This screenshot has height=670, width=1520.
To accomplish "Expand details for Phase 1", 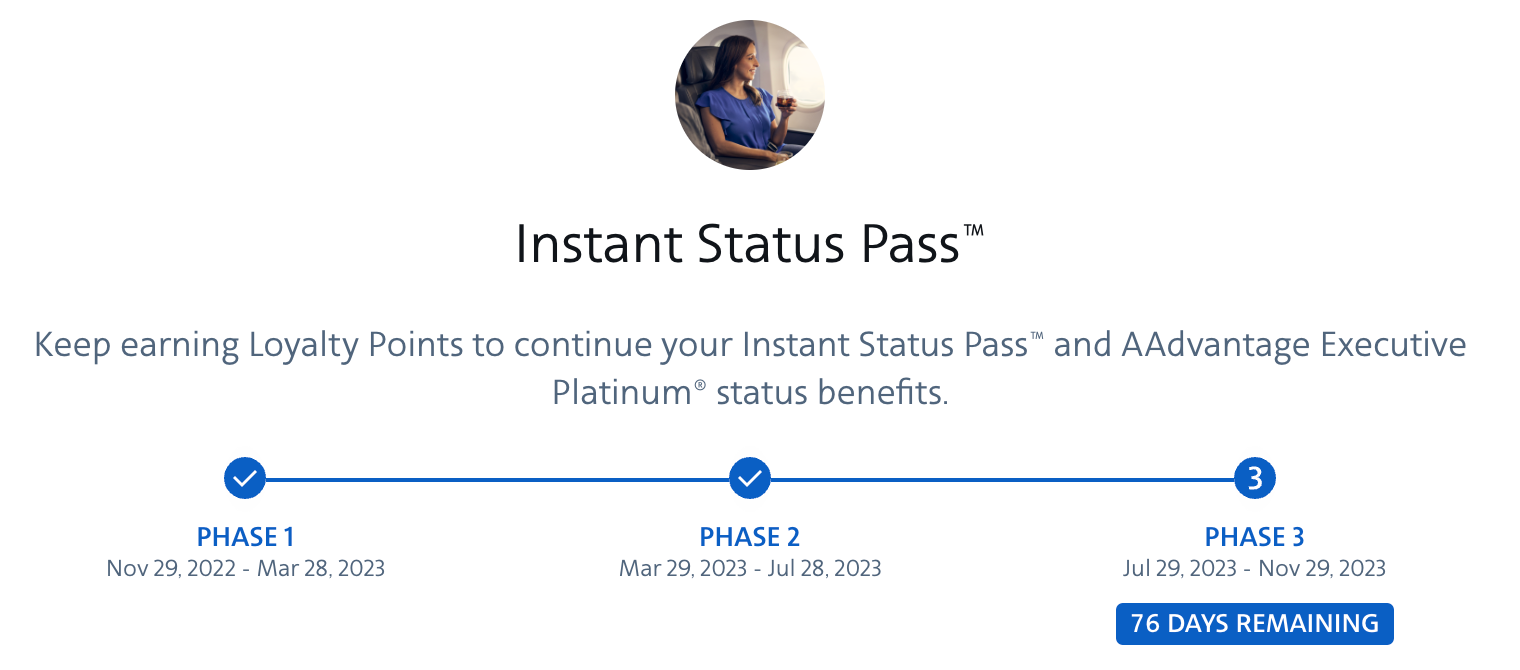I will (x=245, y=537).
